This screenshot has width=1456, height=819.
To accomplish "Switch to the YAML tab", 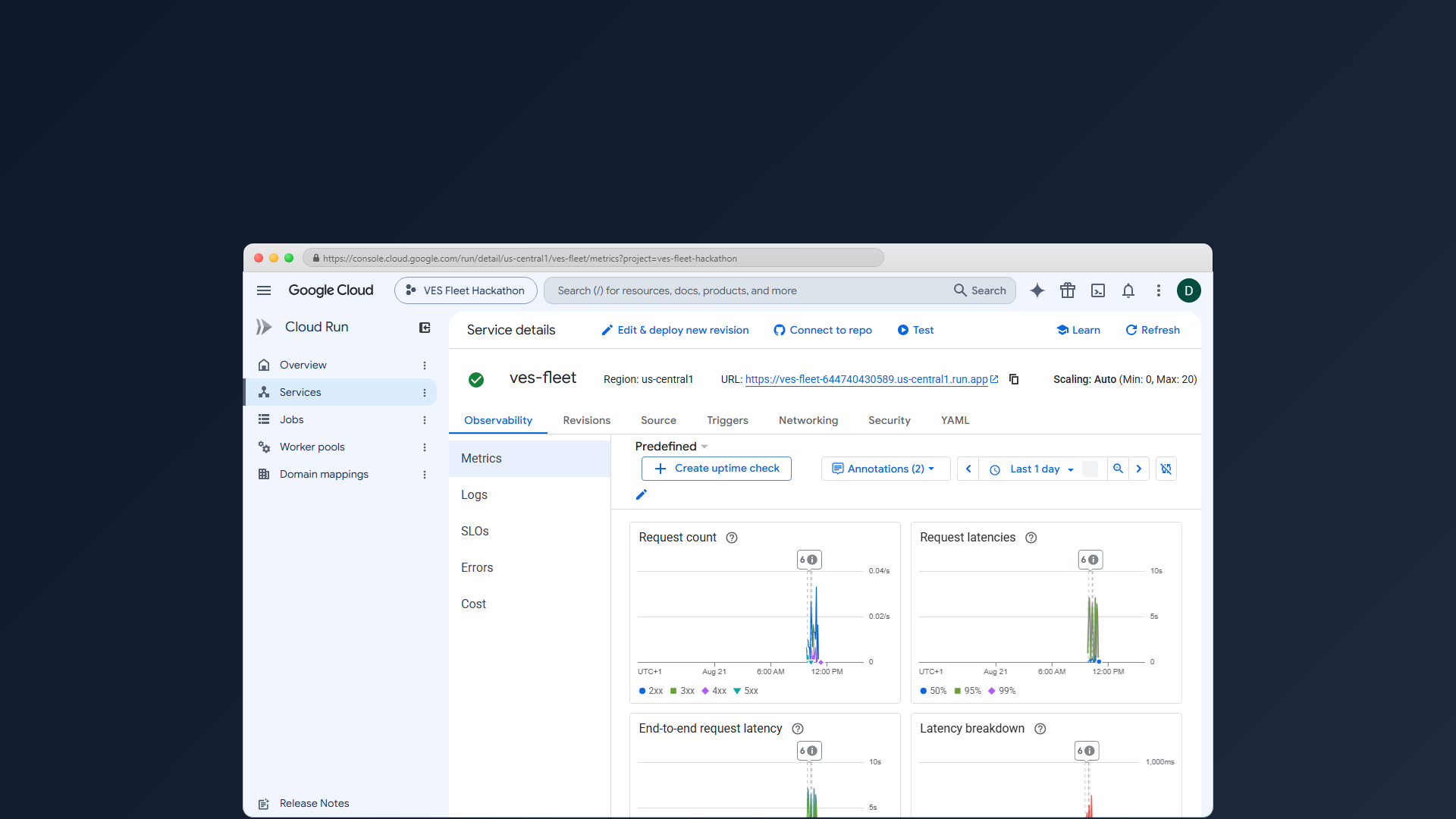I will point(955,420).
